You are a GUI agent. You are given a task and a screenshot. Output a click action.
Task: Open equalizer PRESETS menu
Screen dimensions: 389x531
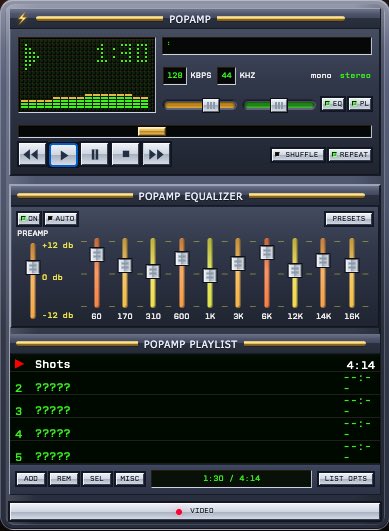click(349, 219)
